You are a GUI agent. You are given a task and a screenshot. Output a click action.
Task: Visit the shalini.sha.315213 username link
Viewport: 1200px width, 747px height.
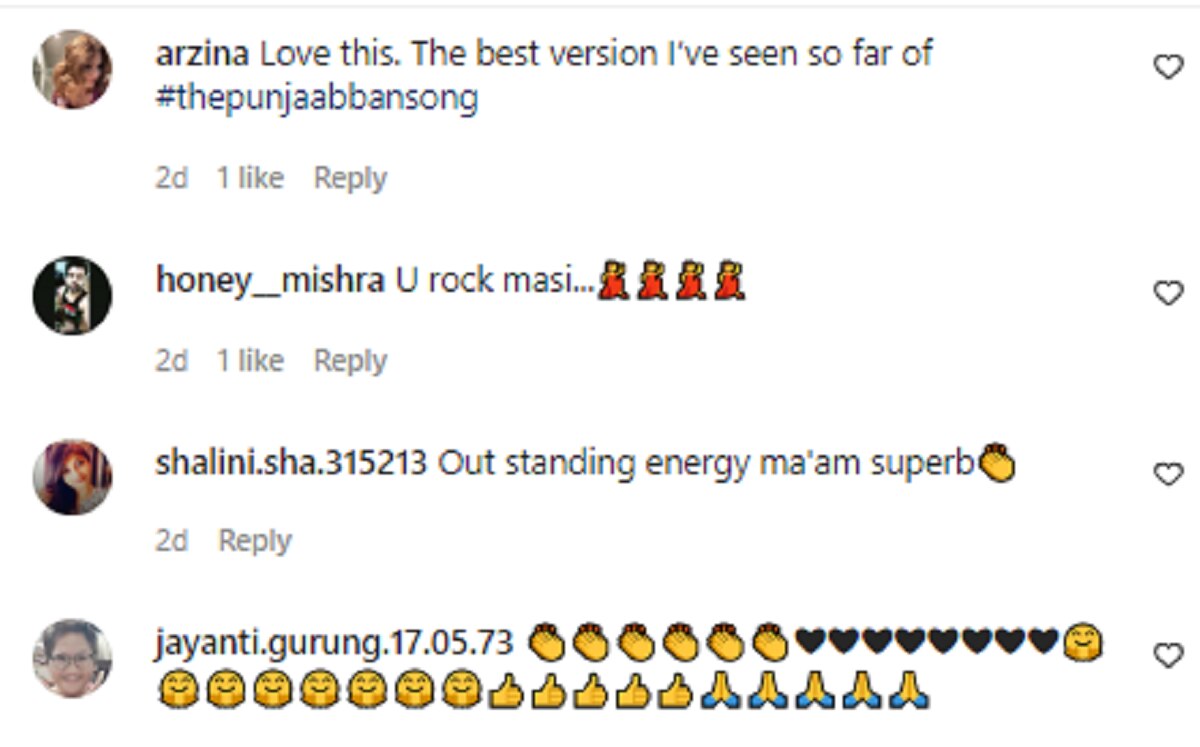point(292,463)
